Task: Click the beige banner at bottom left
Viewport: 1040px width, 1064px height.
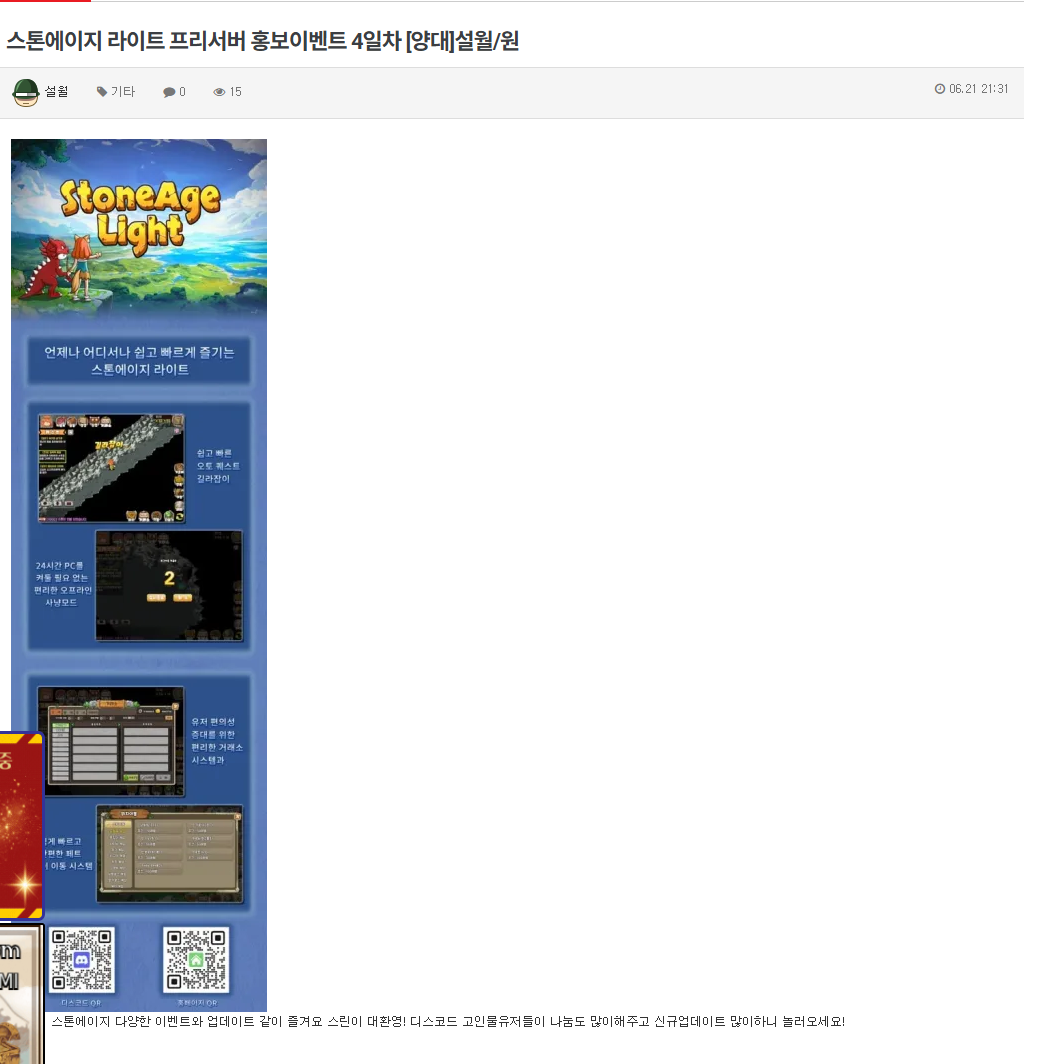Action: click(22, 994)
